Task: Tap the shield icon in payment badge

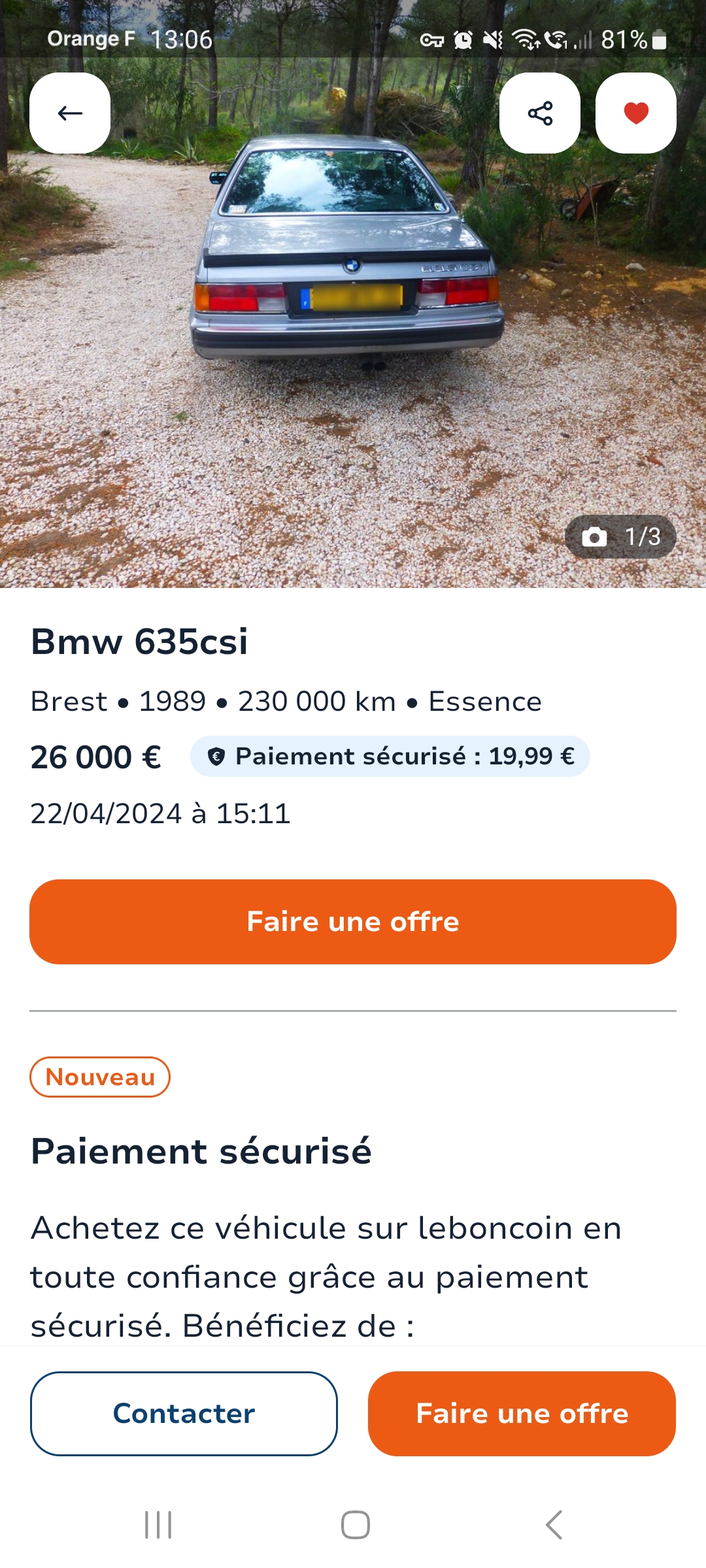Action: click(216, 757)
